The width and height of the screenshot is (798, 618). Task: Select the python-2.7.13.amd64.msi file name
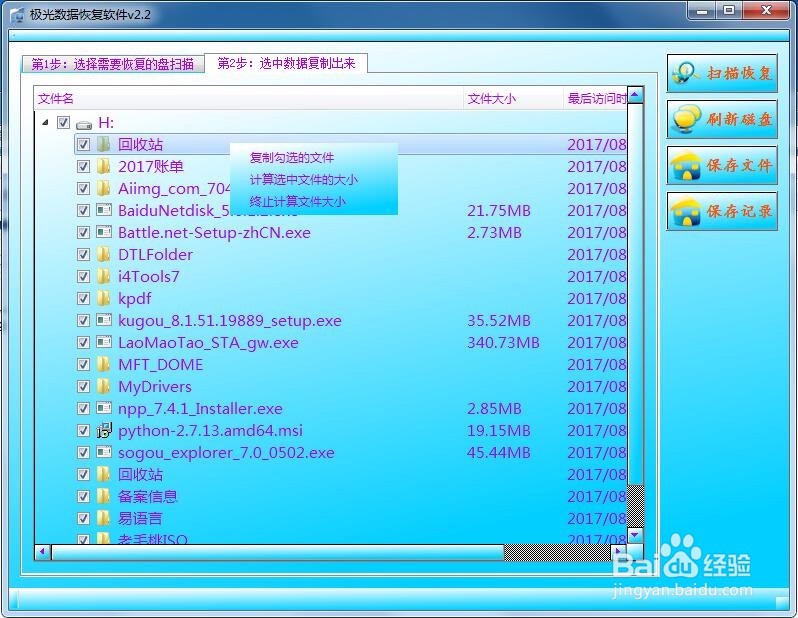[210, 431]
